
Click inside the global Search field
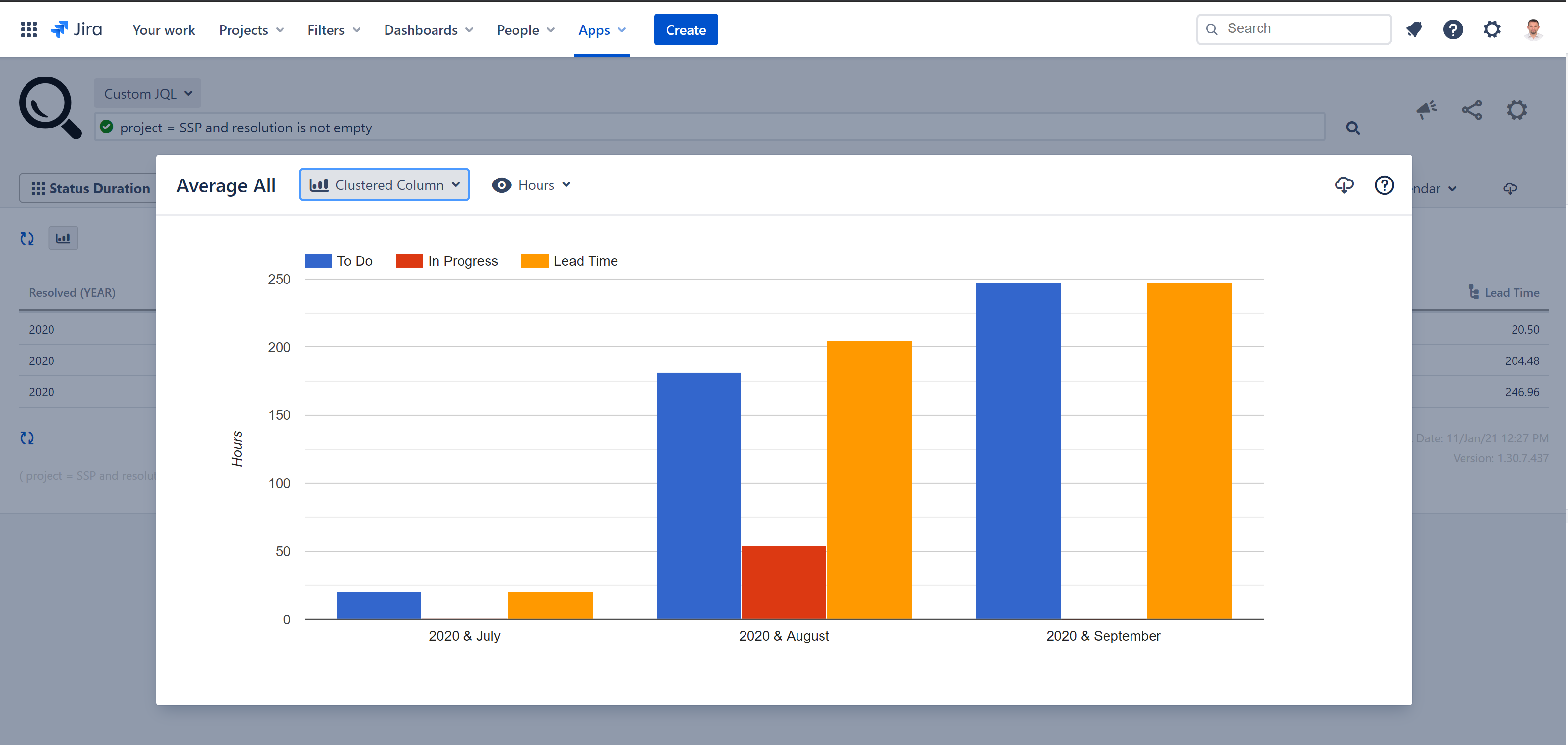click(x=1293, y=28)
